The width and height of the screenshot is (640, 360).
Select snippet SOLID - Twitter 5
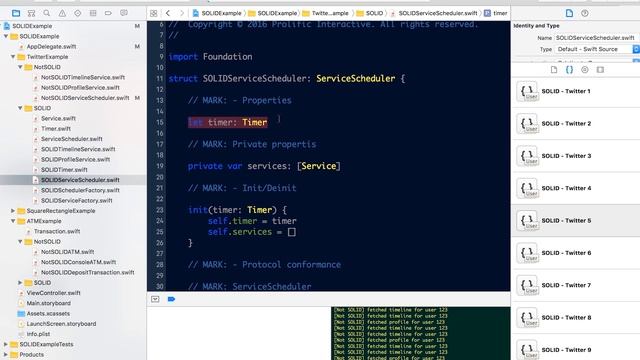[576, 220]
